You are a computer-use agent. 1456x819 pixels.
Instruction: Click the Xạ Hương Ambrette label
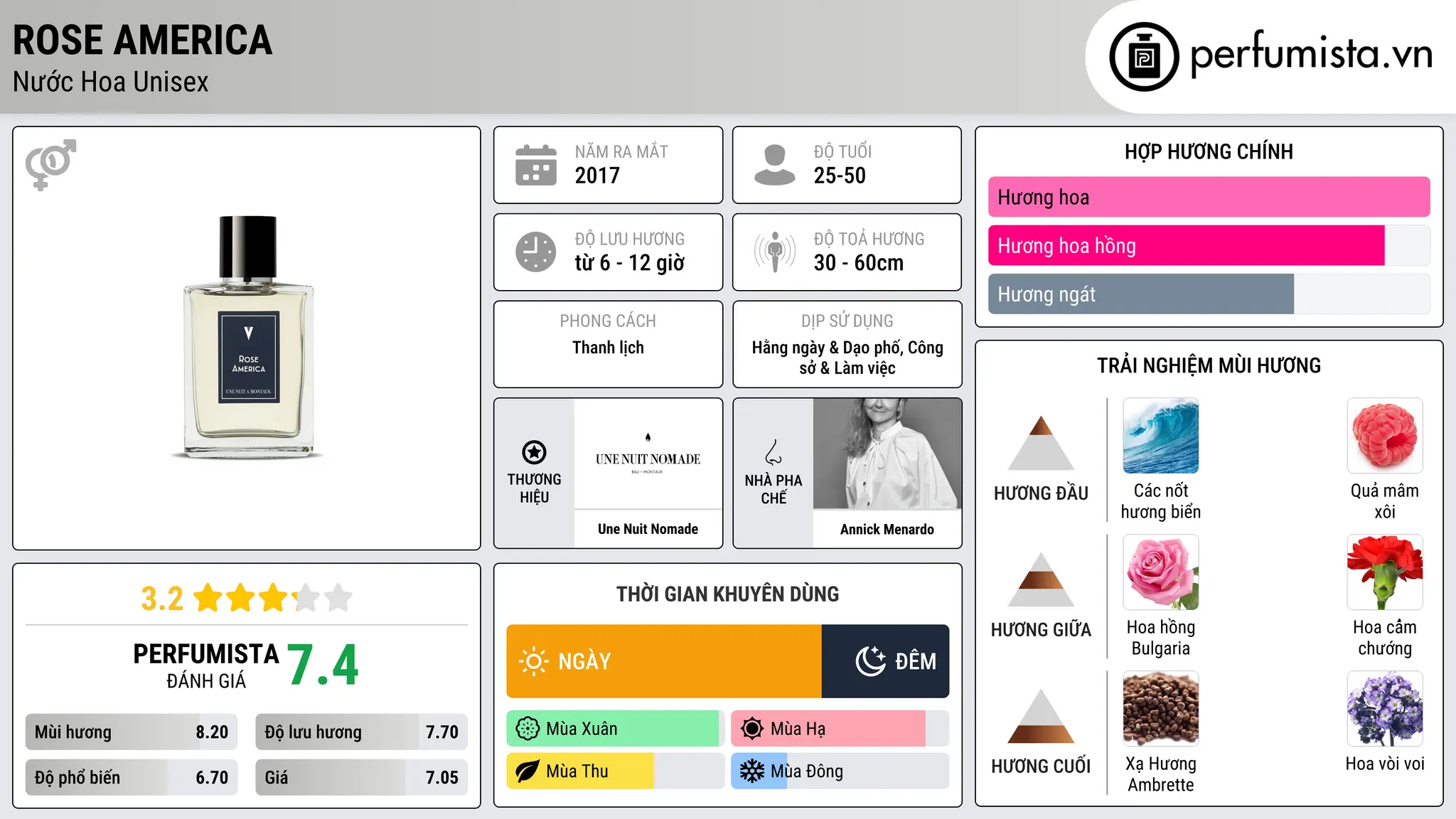coord(1161,774)
